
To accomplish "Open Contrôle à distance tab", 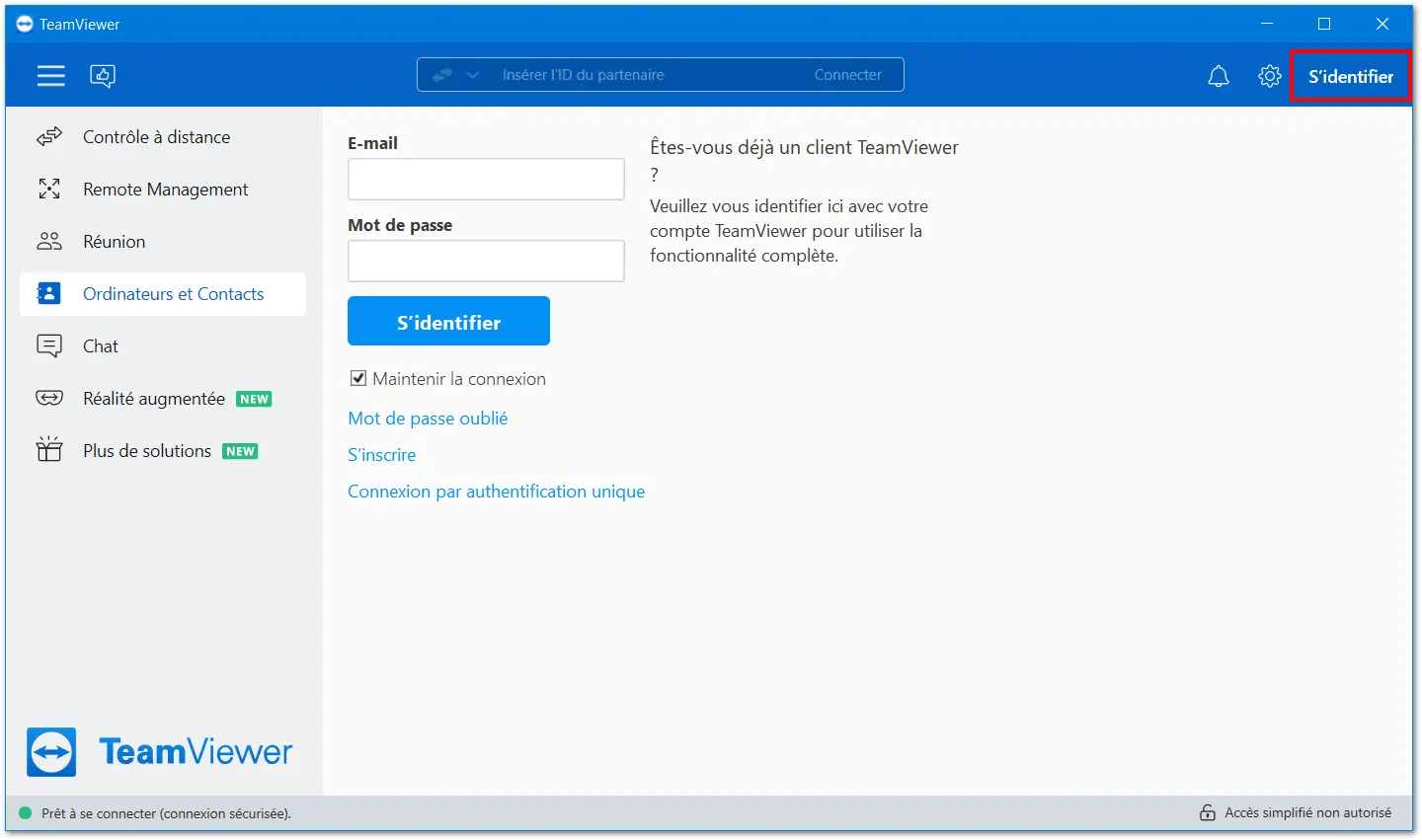I will click(x=163, y=137).
